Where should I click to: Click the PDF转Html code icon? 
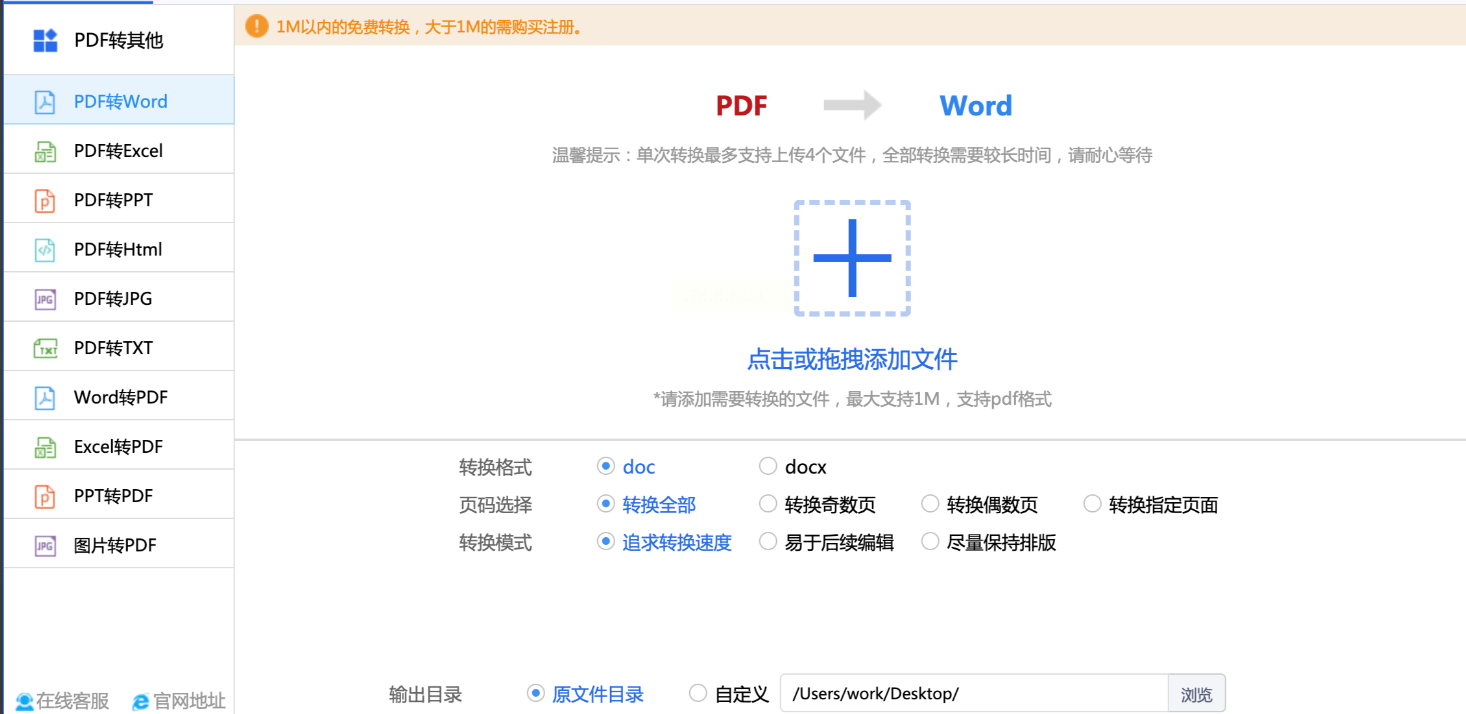[x=45, y=249]
